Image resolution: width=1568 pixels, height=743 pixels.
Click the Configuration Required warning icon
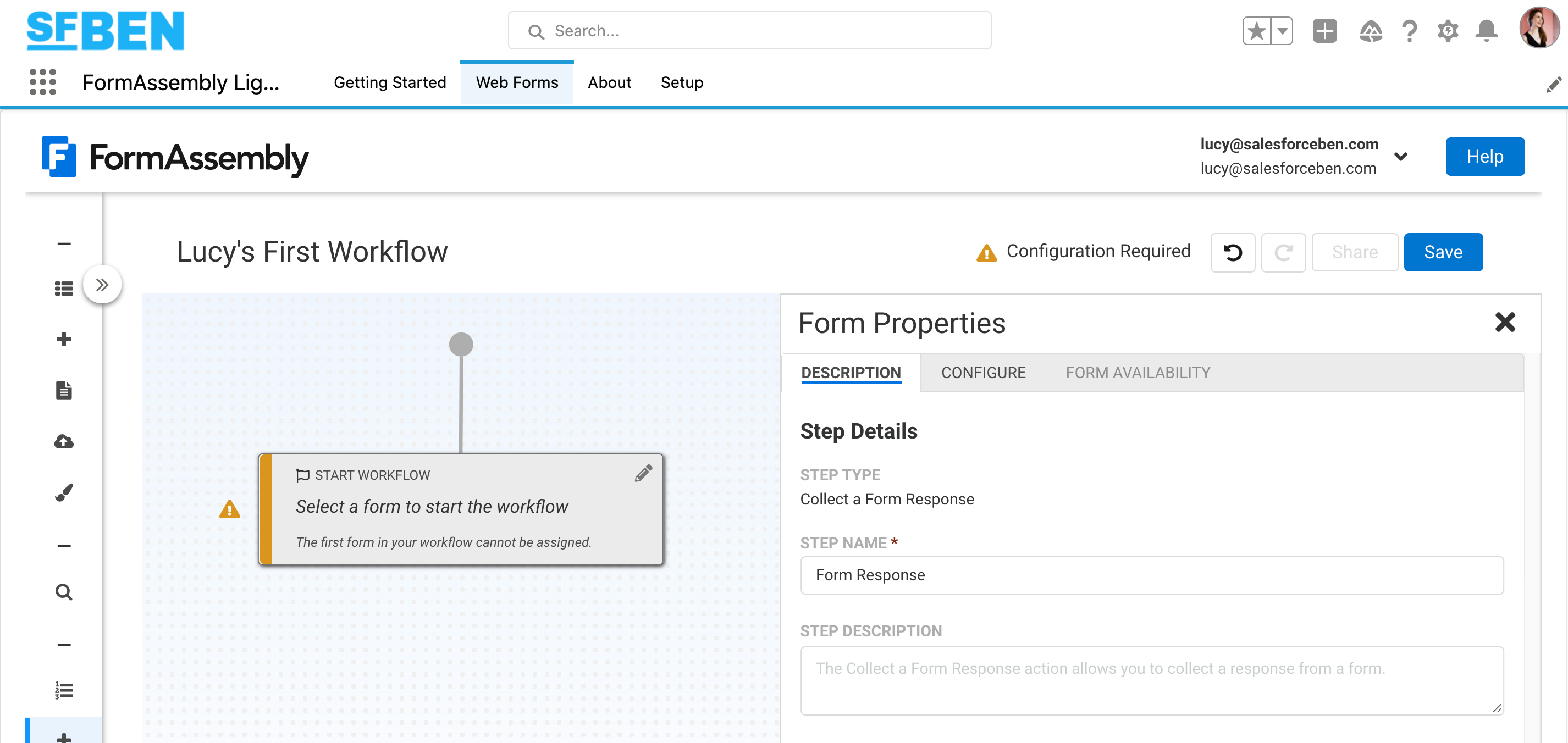[x=986, y=253]
